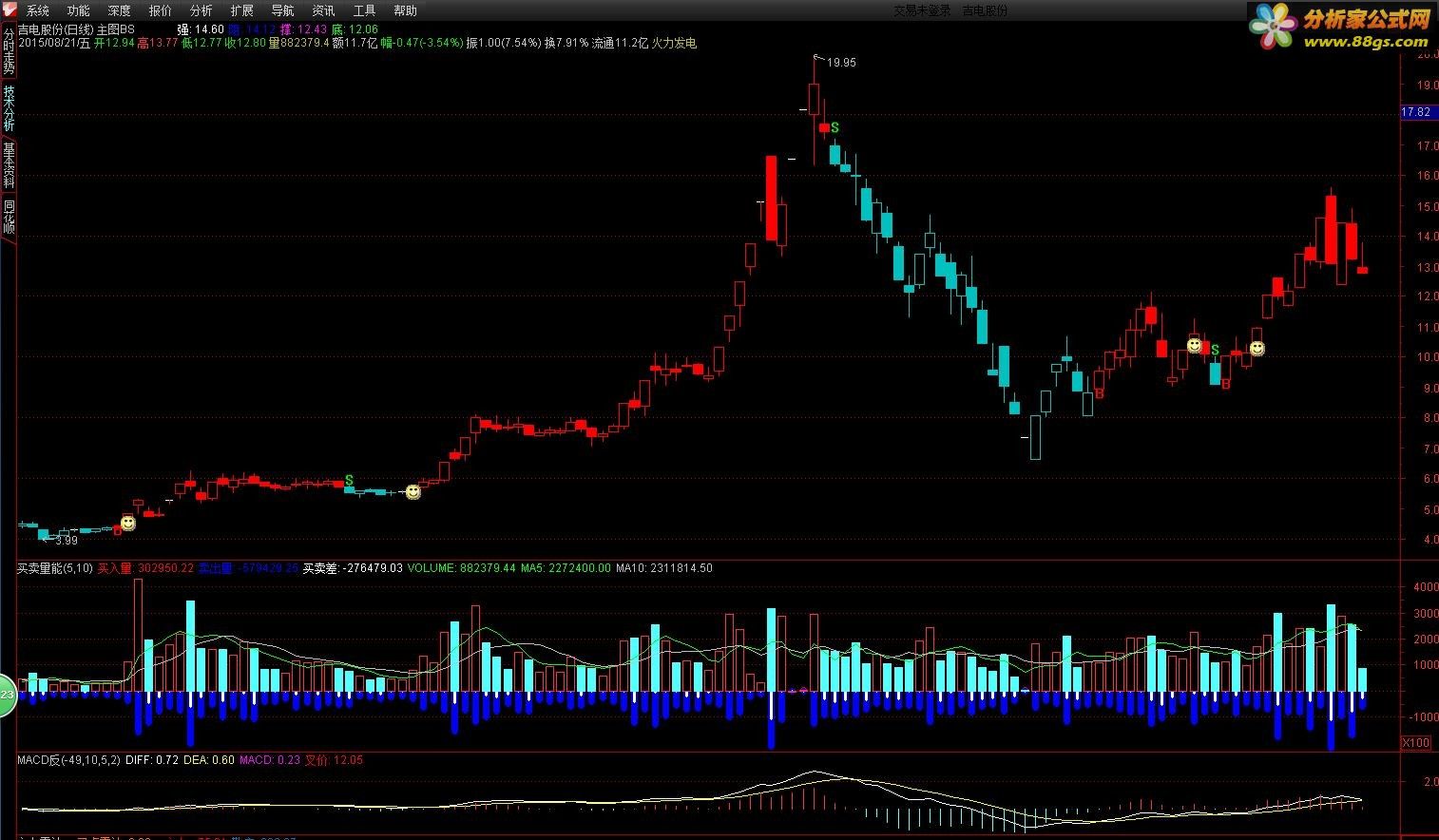Click the green S marker near price 6.0
Screen dimensions: 1439x840
(x=349, y=481)
